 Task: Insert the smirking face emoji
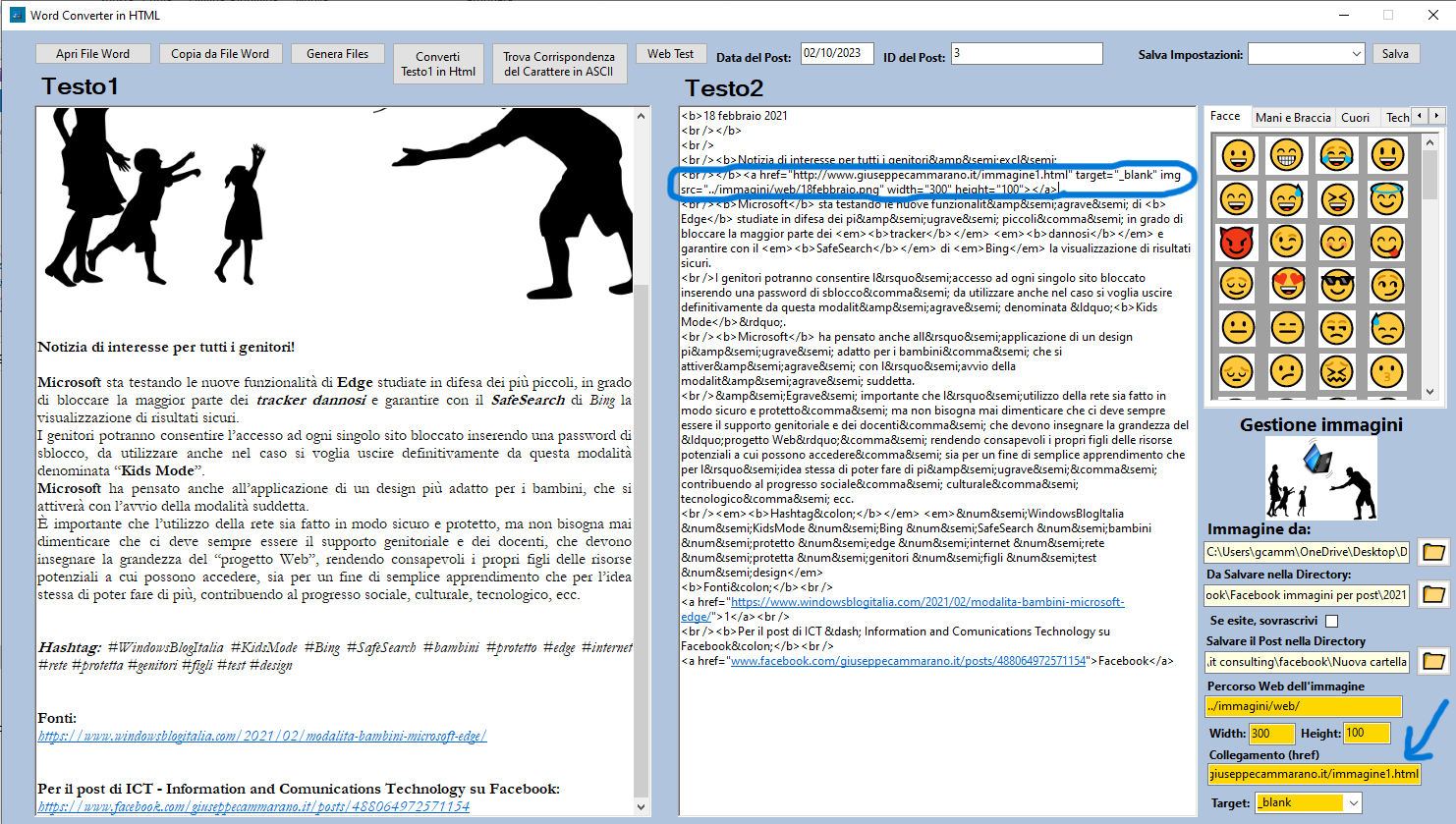click(x=1387, y=285)
